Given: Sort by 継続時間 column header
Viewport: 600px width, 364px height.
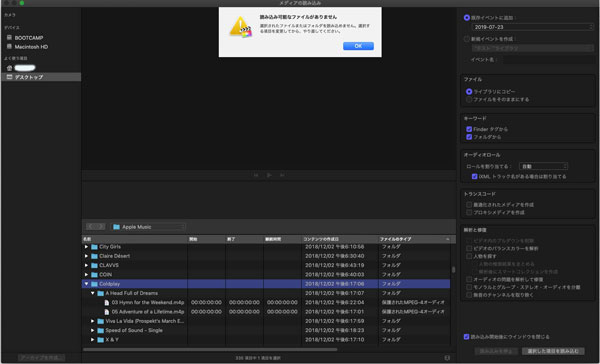Looking at the screenshot, I should tap(282, 239).
